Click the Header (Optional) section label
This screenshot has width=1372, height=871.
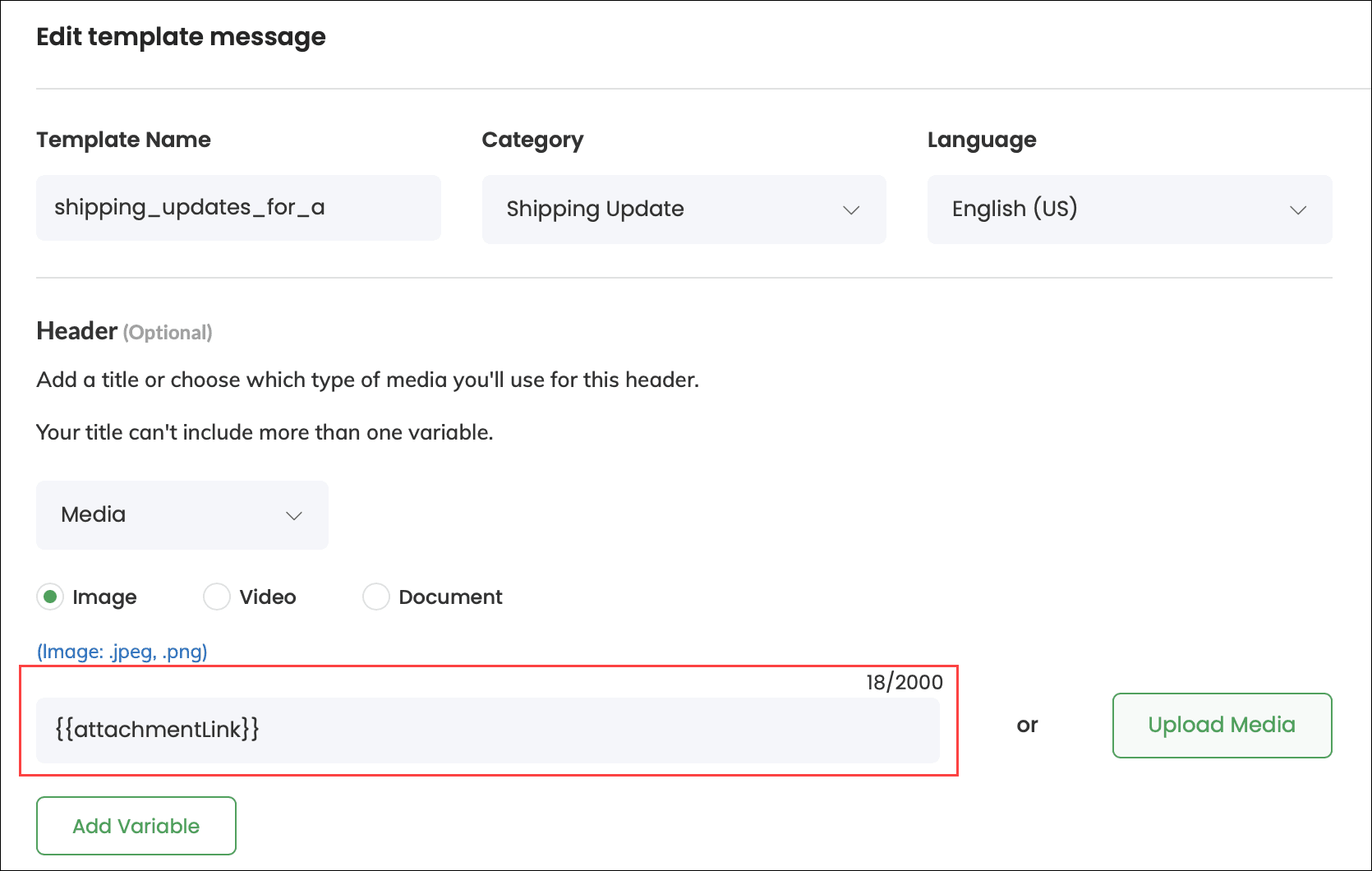[123, 331]
